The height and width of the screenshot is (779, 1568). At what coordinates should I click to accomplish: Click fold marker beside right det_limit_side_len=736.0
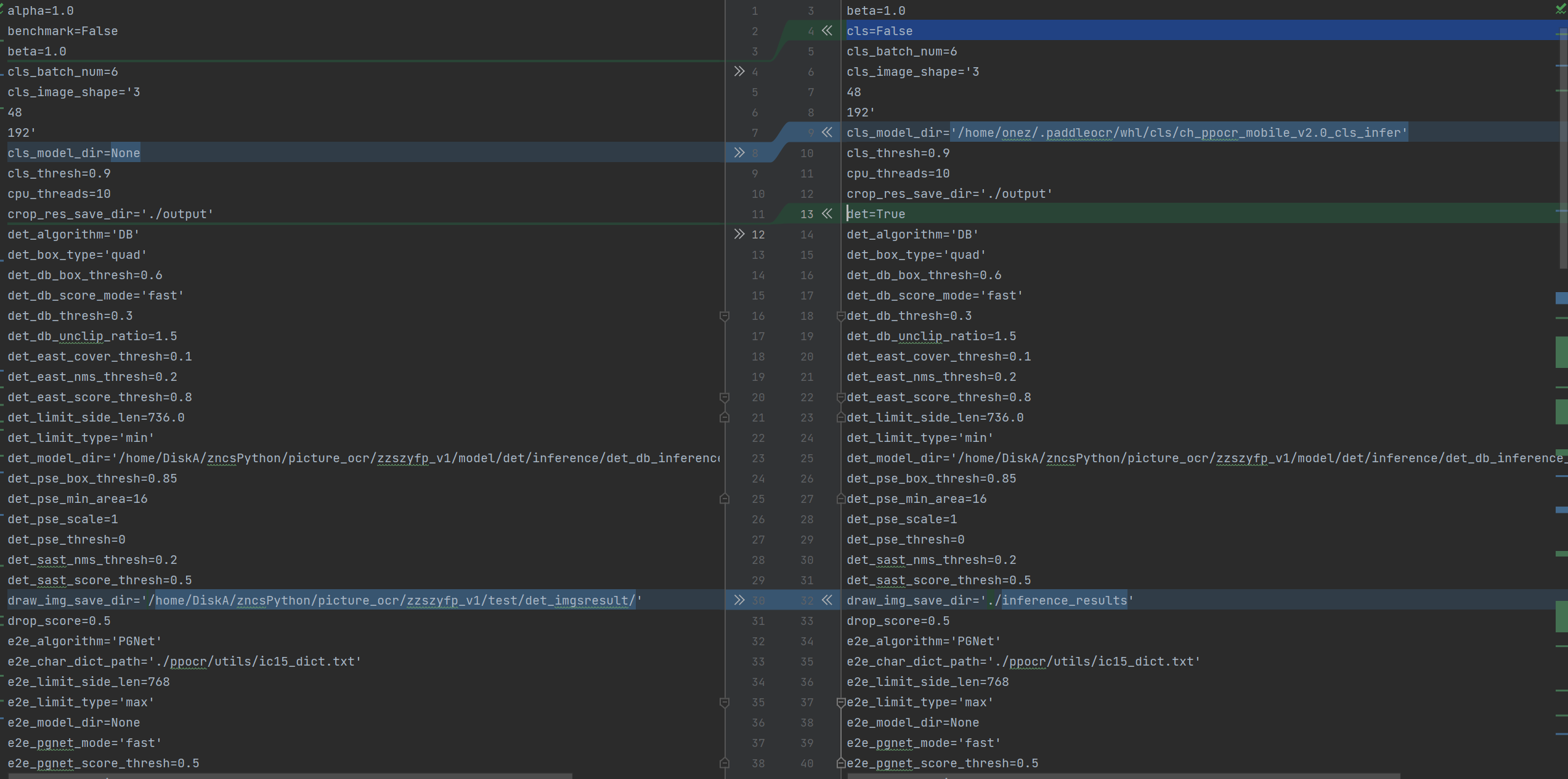(840, 418)
